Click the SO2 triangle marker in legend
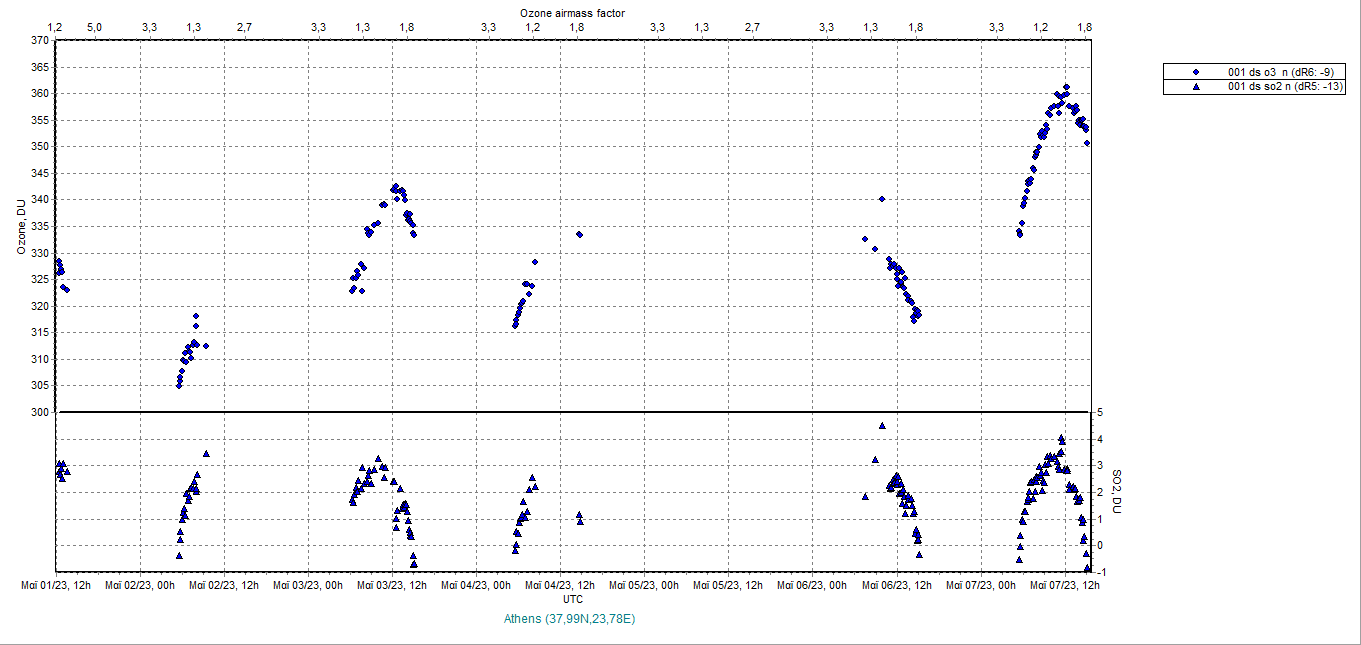Screen dimensions: 1361x645 click(x=1195, y=87)
